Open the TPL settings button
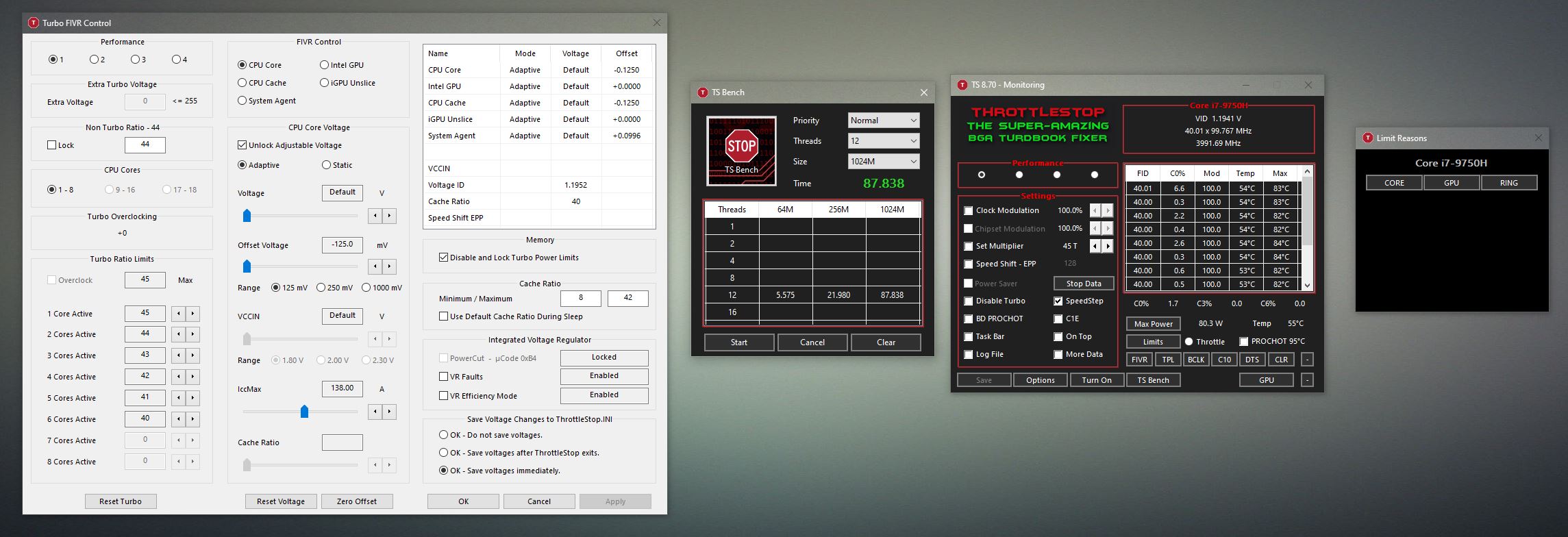Image resolution: width=1568 pixels, height=537 pixels. pyautogui.click(x=1168, y=360)
